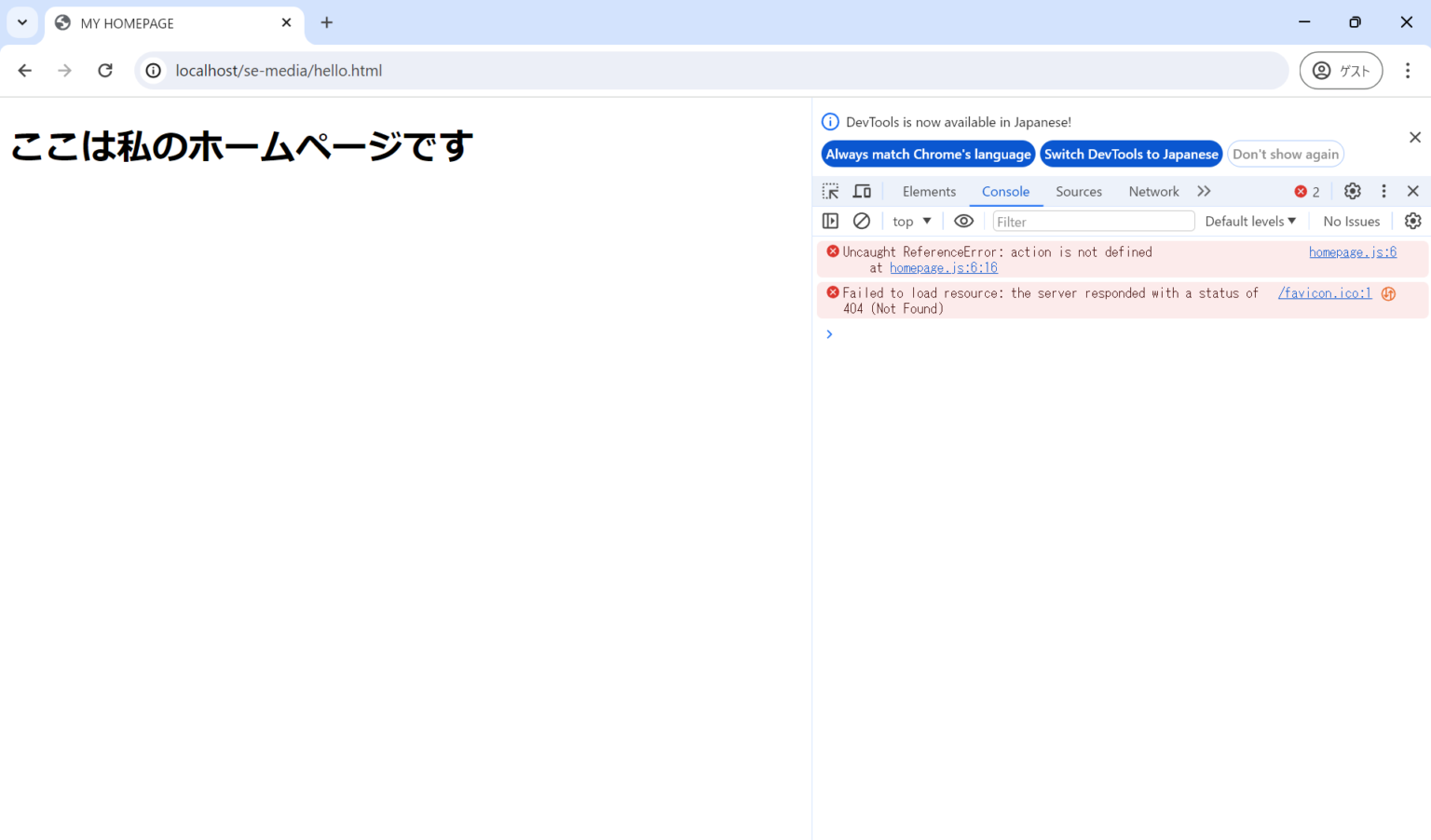Viewport: 1431px width, 840px height.
Task: Click the red error count badge
Action: click(x=1307, y=192)
